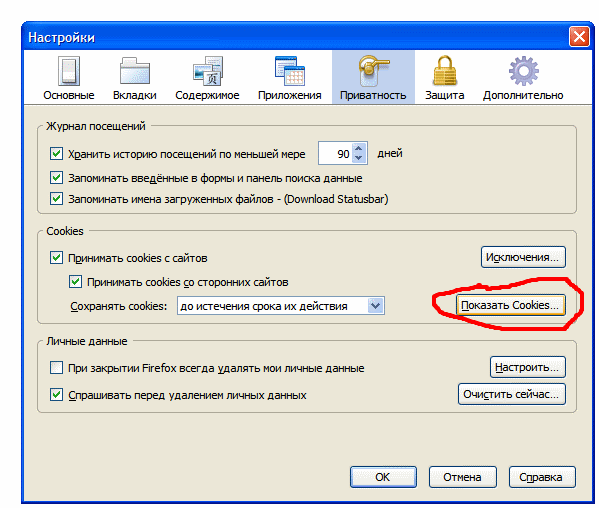
Task: Open the Содержимое settings icon
Action: pos(207,71)
